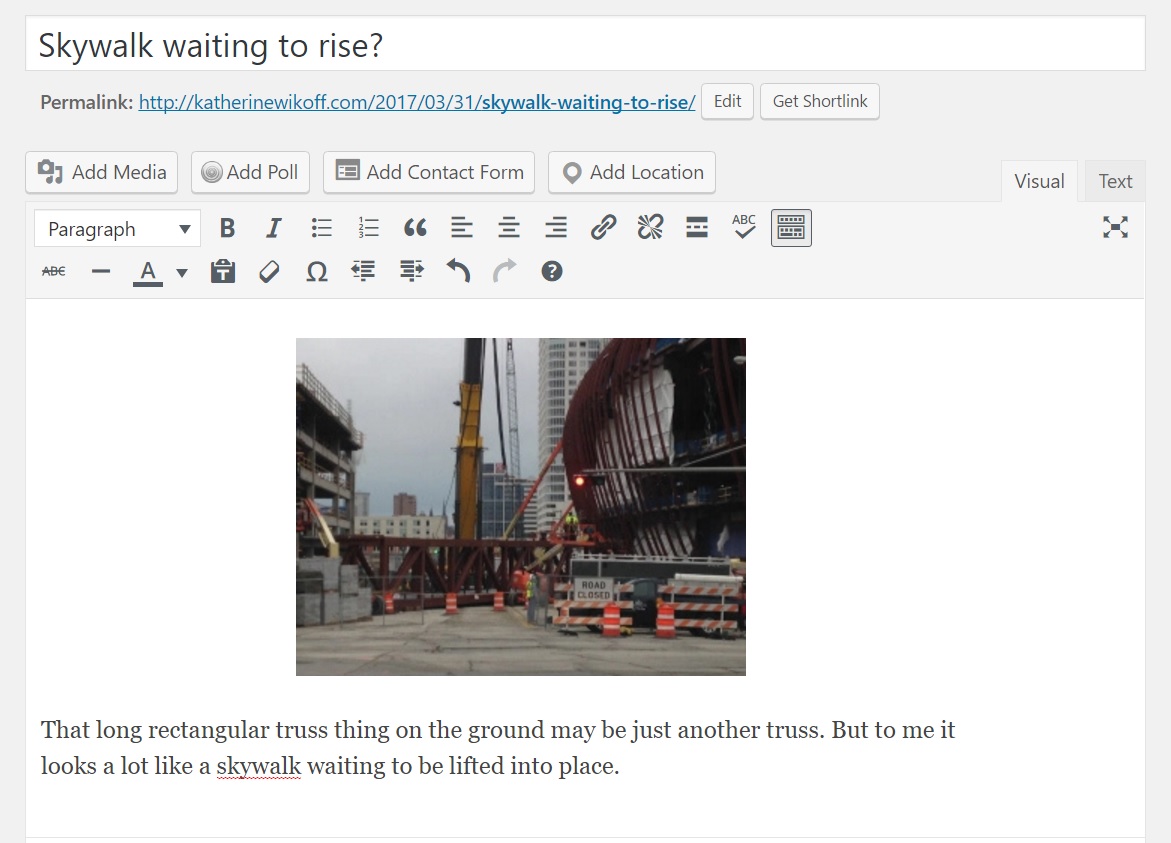1171x843 pixels.
Task: Apply blockquote formatting
Action: pos(415,228)
